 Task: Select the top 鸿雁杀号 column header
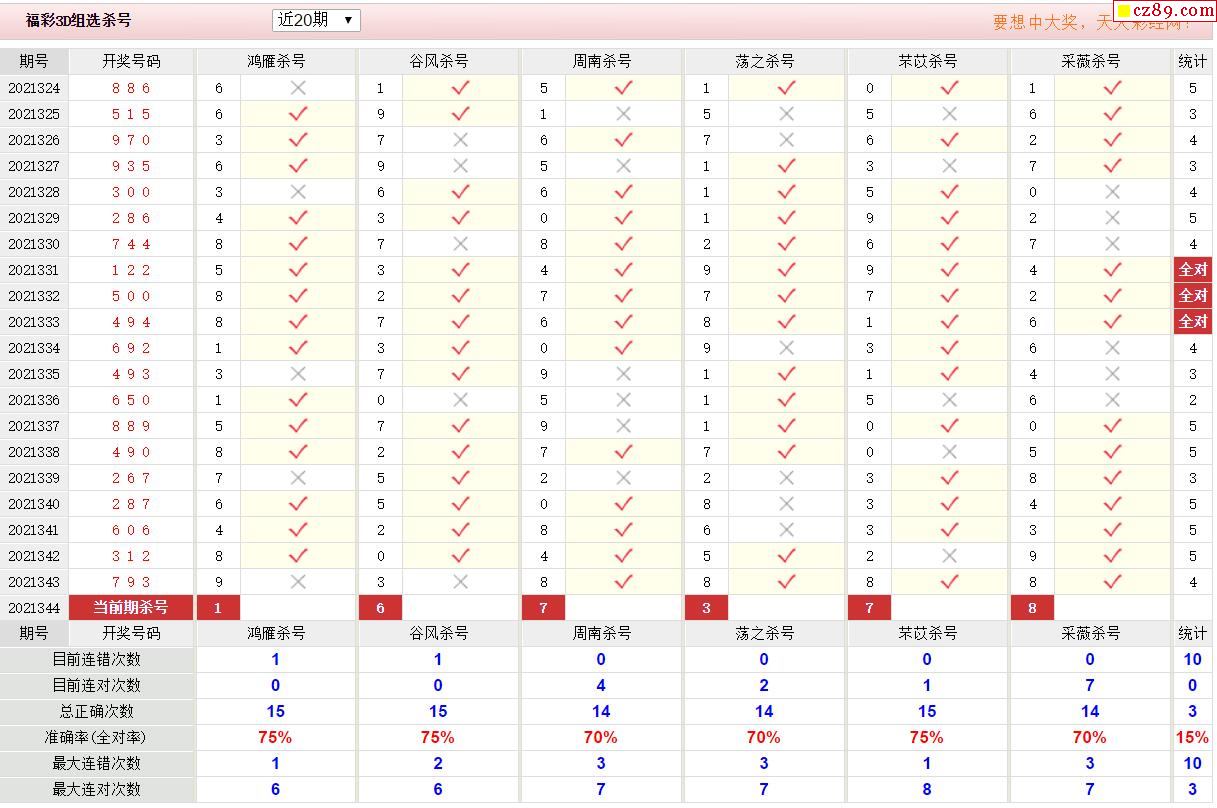pos(276,61)
